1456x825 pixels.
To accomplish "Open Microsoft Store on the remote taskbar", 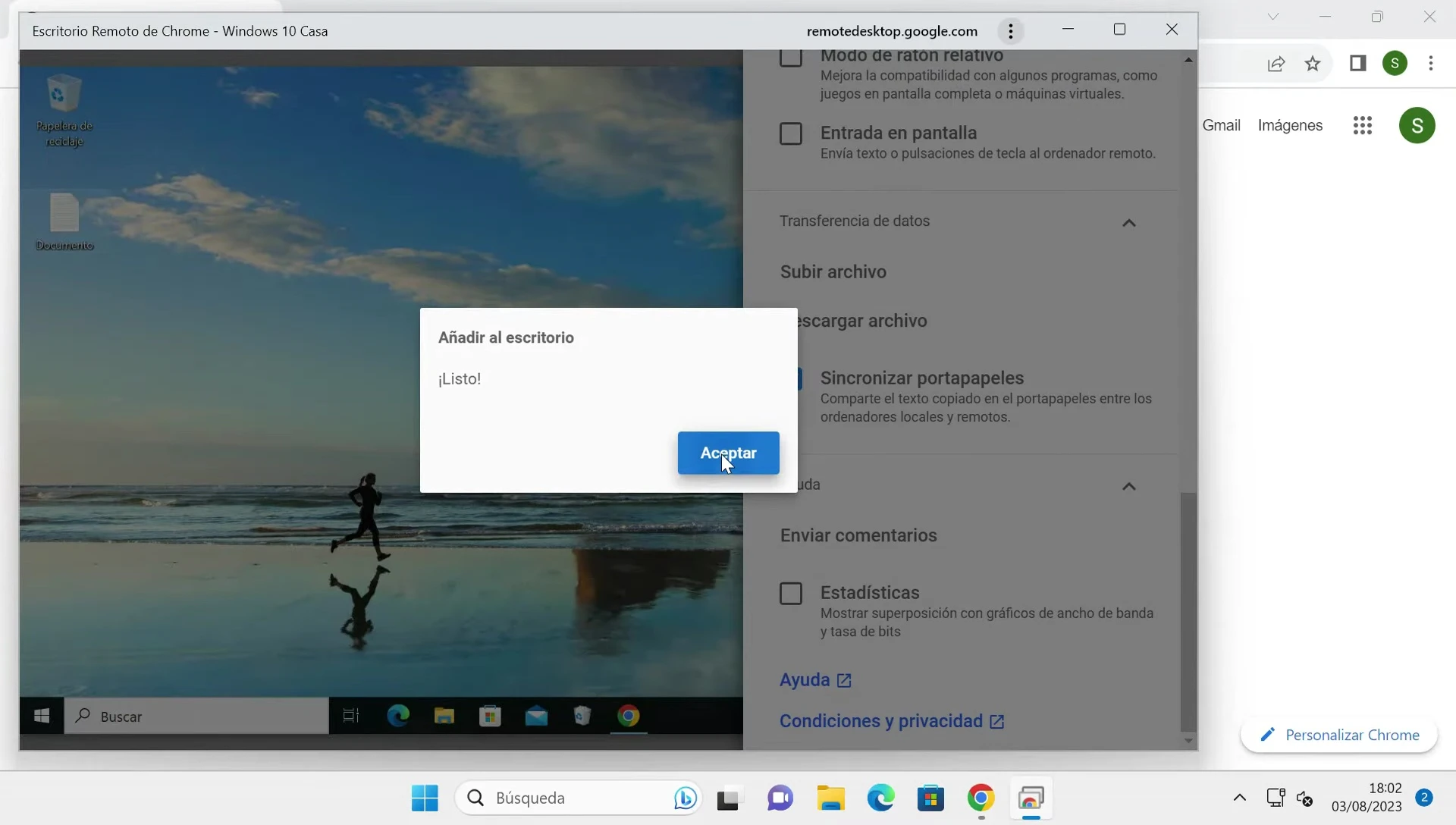I will (490, 716).
